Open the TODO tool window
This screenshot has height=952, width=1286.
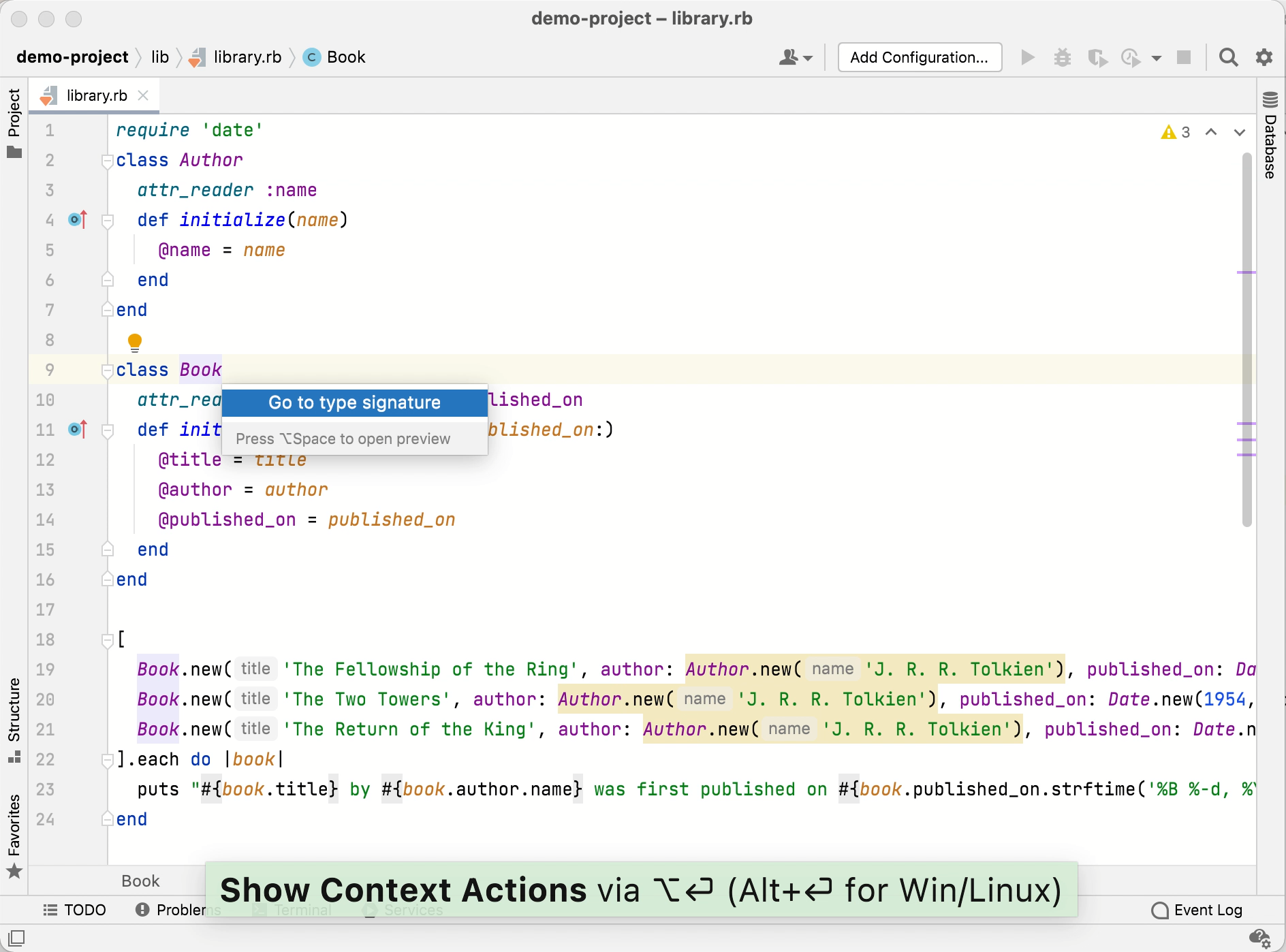coord(75,910)
